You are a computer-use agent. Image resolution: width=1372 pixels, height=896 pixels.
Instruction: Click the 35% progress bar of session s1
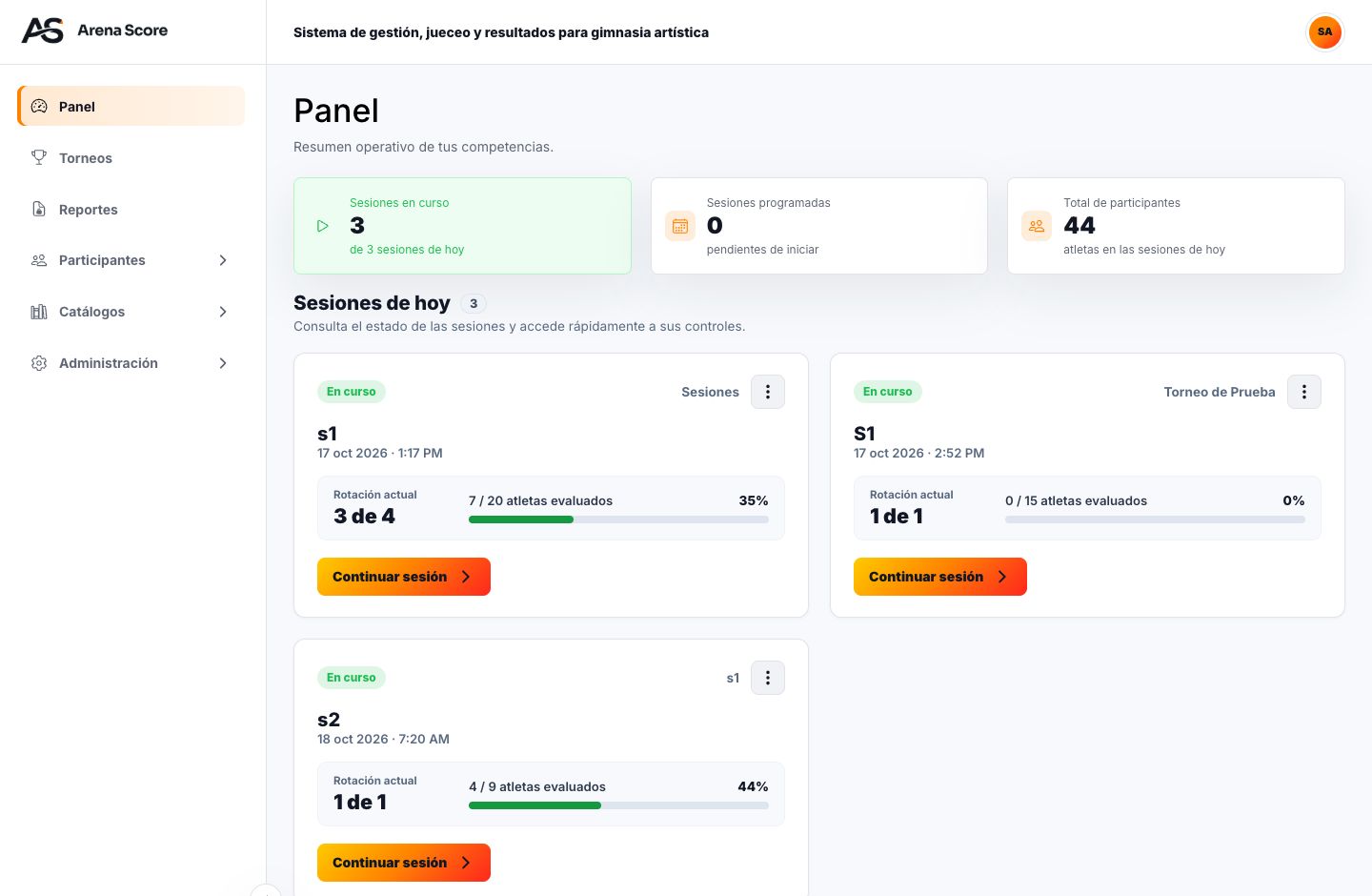[618, 519]
